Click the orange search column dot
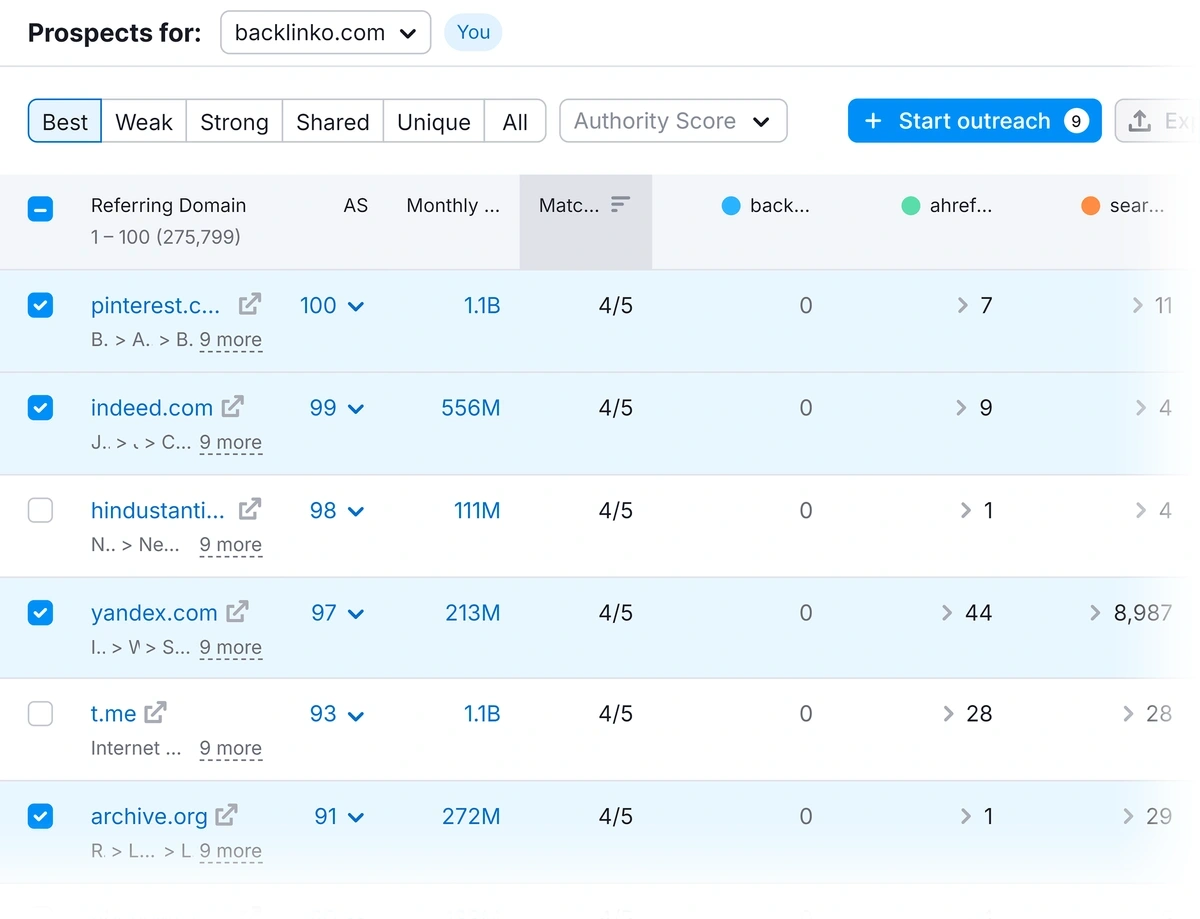The image size is (1200, 919). click(1091, 206)
